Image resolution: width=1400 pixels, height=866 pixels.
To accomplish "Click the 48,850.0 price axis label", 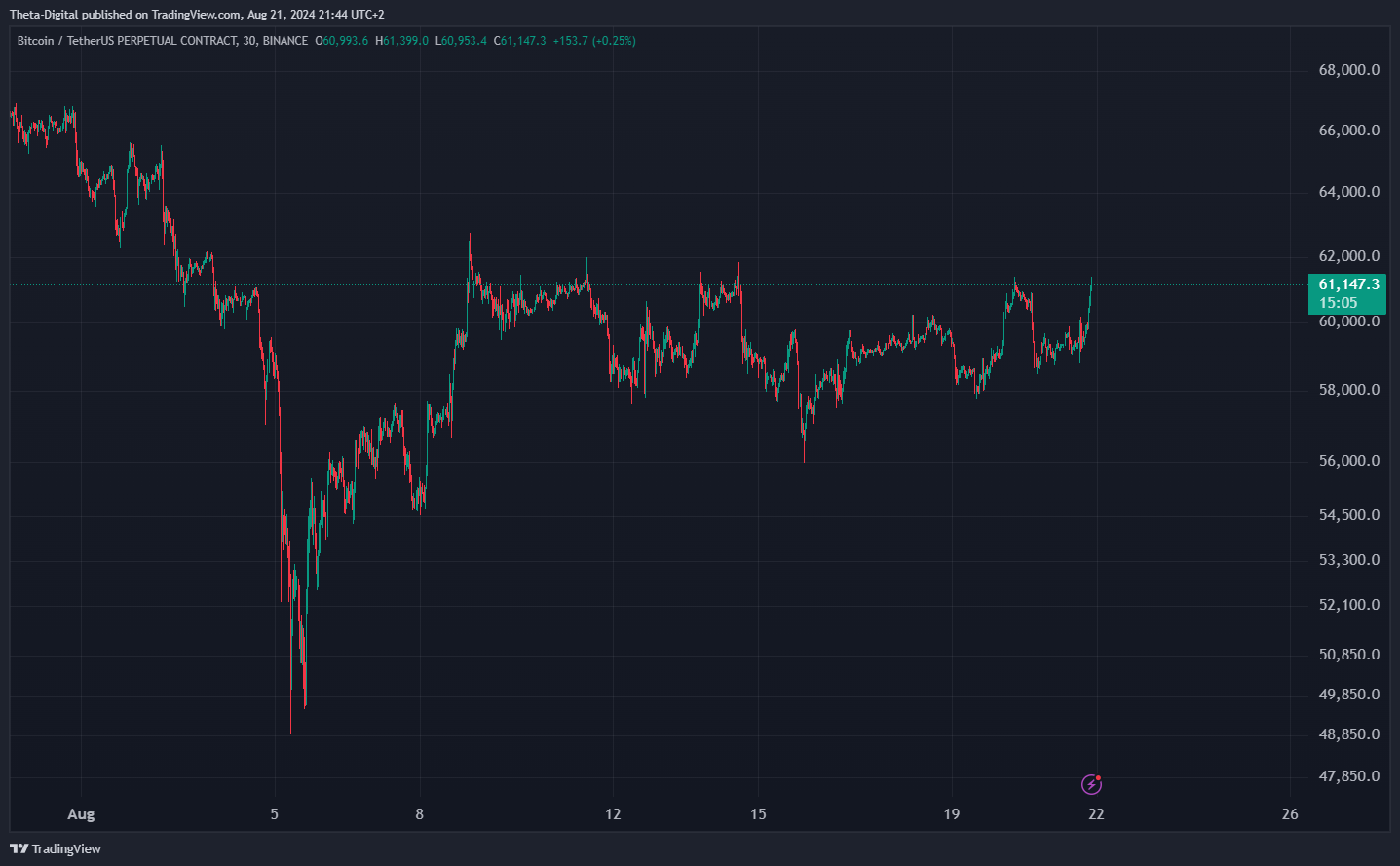I will click(x=1348, y=734).
